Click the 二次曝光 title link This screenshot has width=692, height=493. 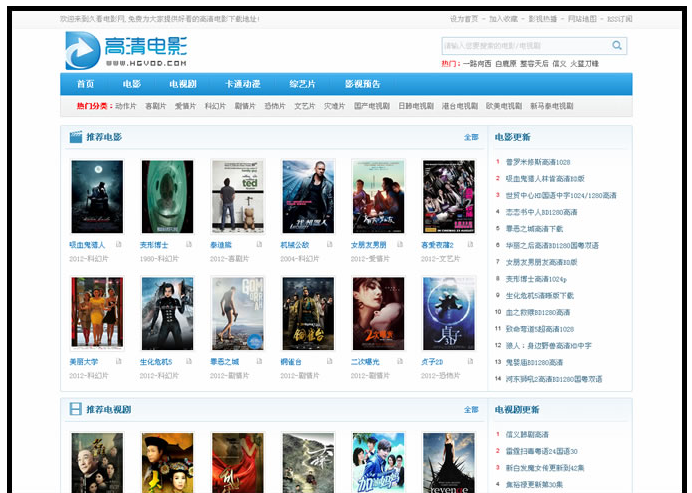[x=365, y=361]
